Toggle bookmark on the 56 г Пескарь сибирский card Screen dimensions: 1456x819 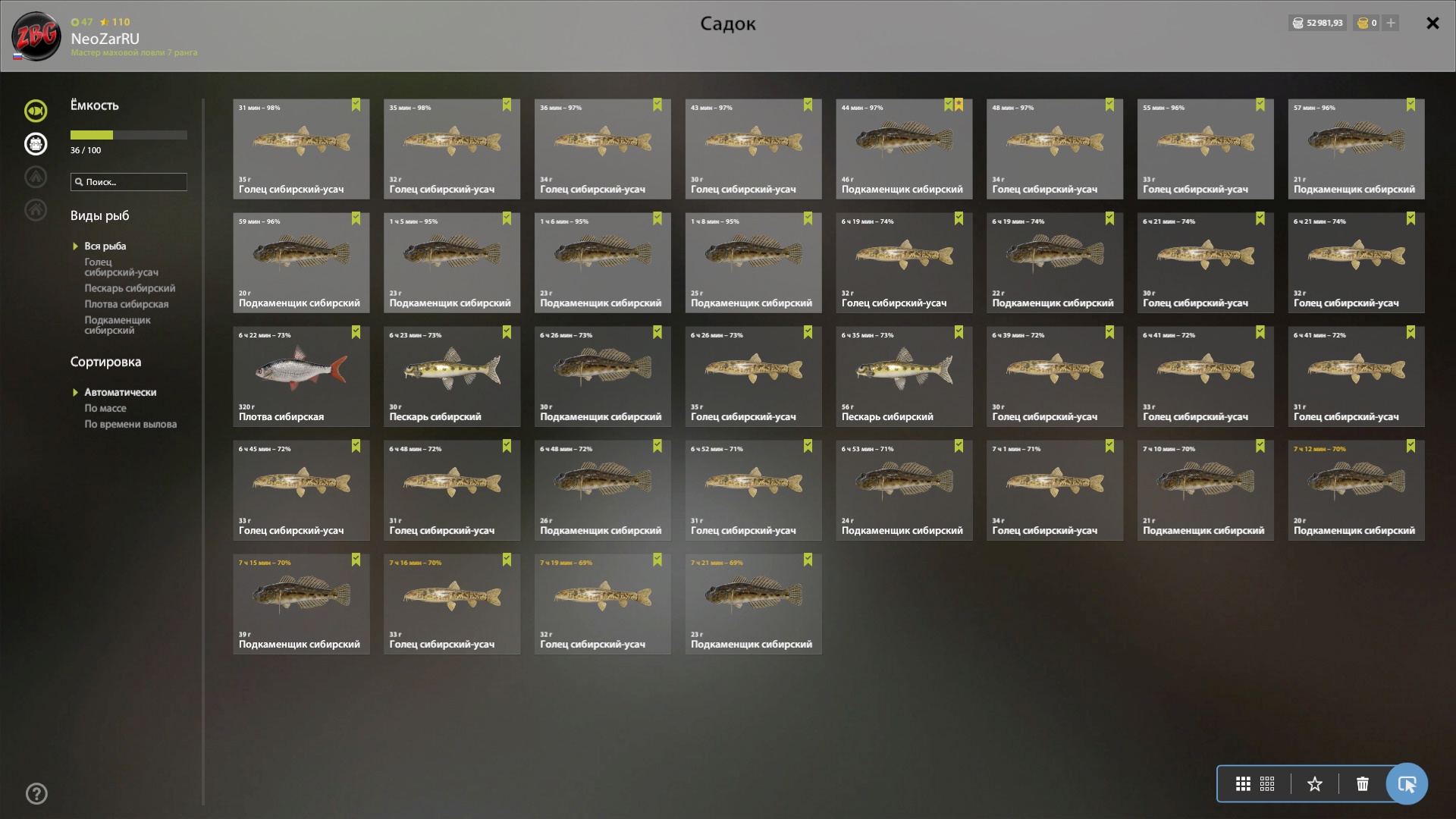tap(959, 332)
